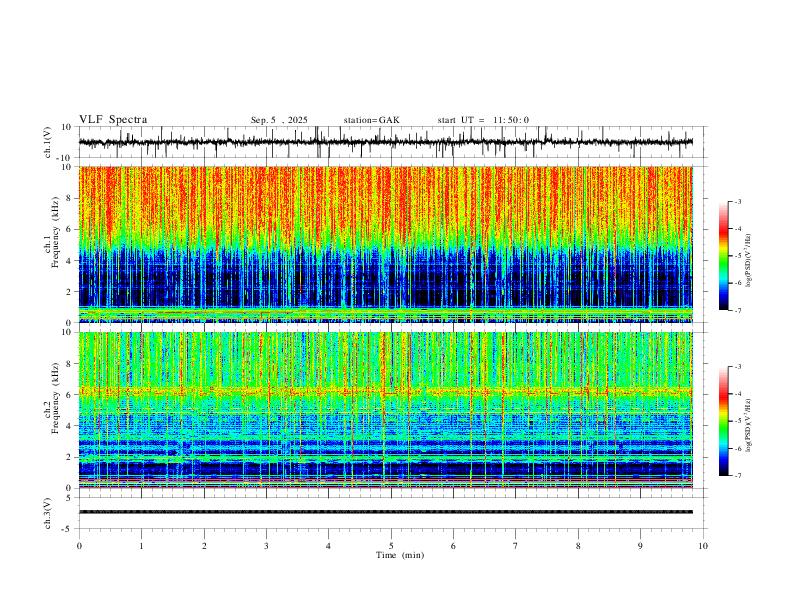Click the "8" kHz tick of ch.1 spectrogram
792x612 pixels.
click(x=70, y=198)
